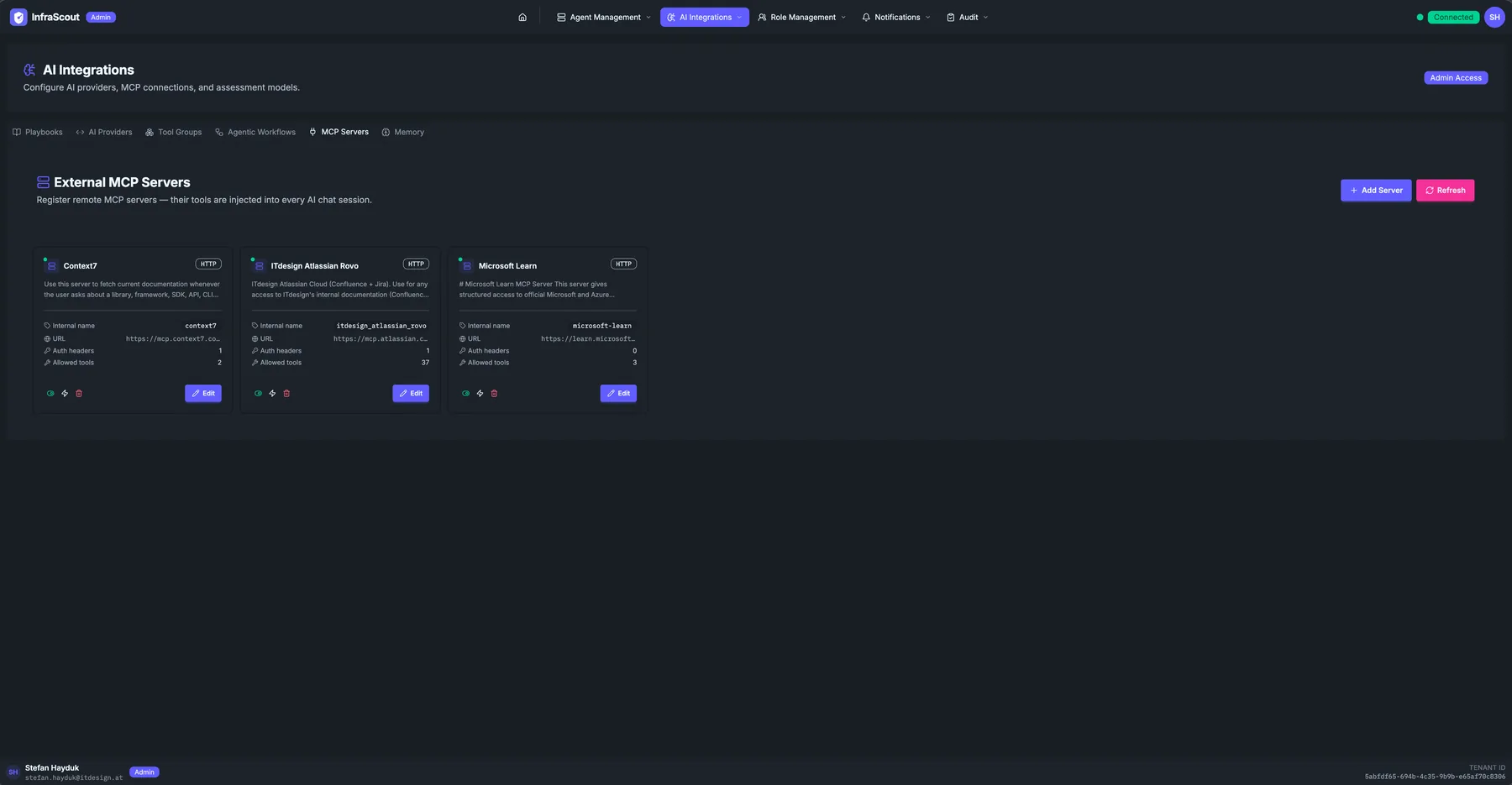Click the Admin badge beside InfraScout
The height and width of the screenshot is (785, 1512).
point(101,17)
